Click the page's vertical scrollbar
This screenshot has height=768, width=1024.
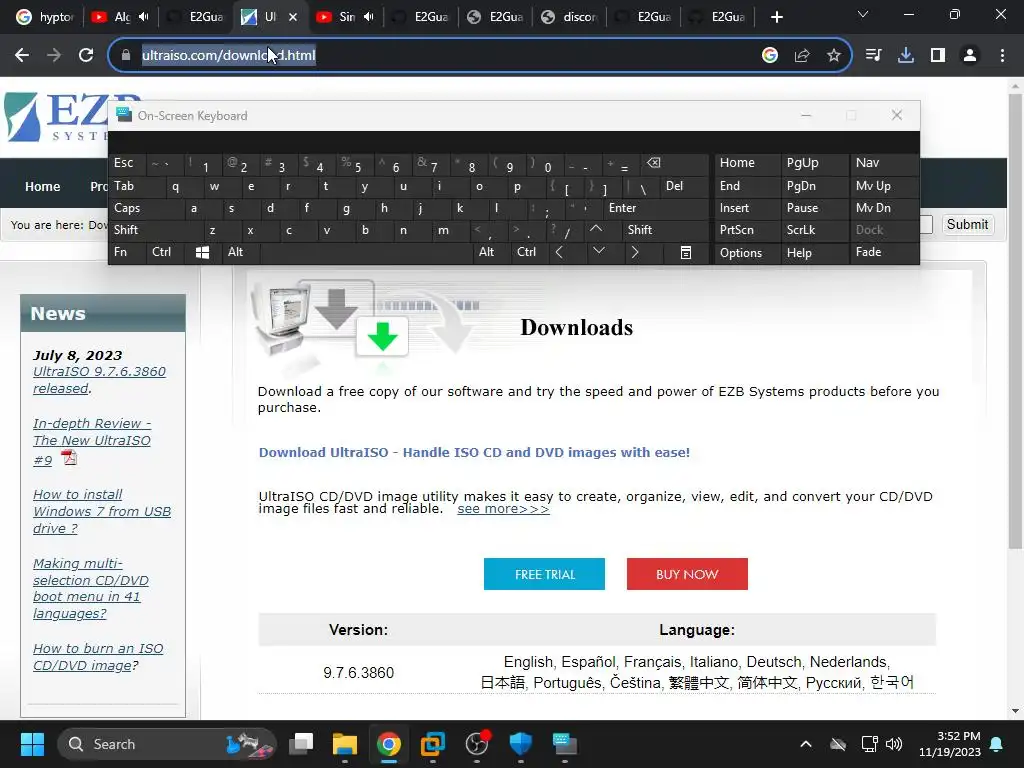pyautogui.click(x=1015, y=320)
